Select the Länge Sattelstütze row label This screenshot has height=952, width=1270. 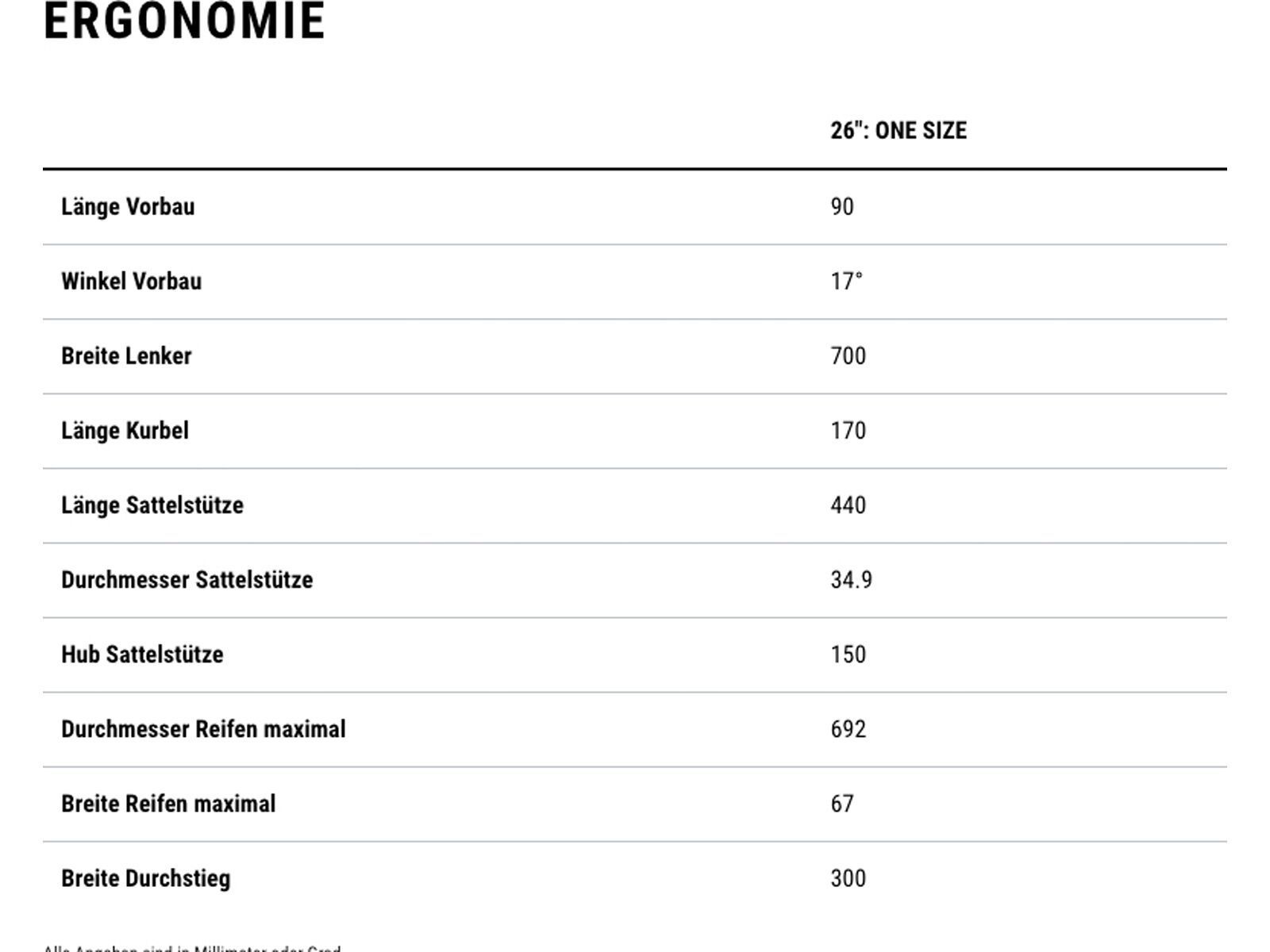pyautogui.click(x=152, y=505)
